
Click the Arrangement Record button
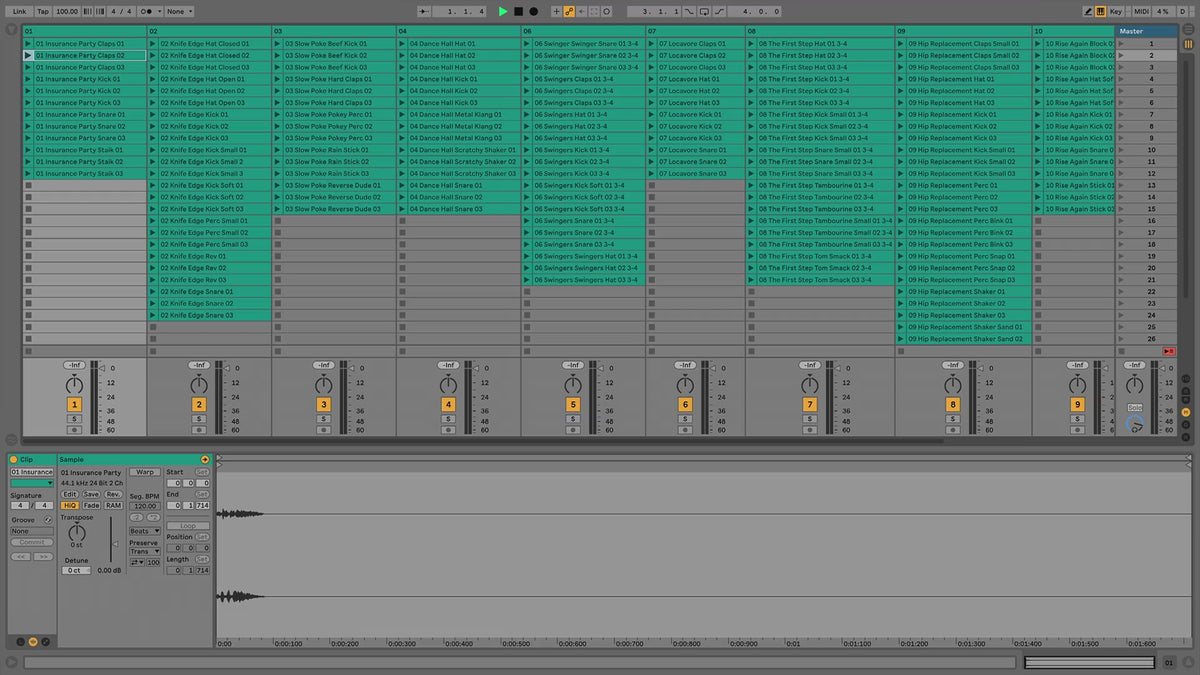click(533, 11)
